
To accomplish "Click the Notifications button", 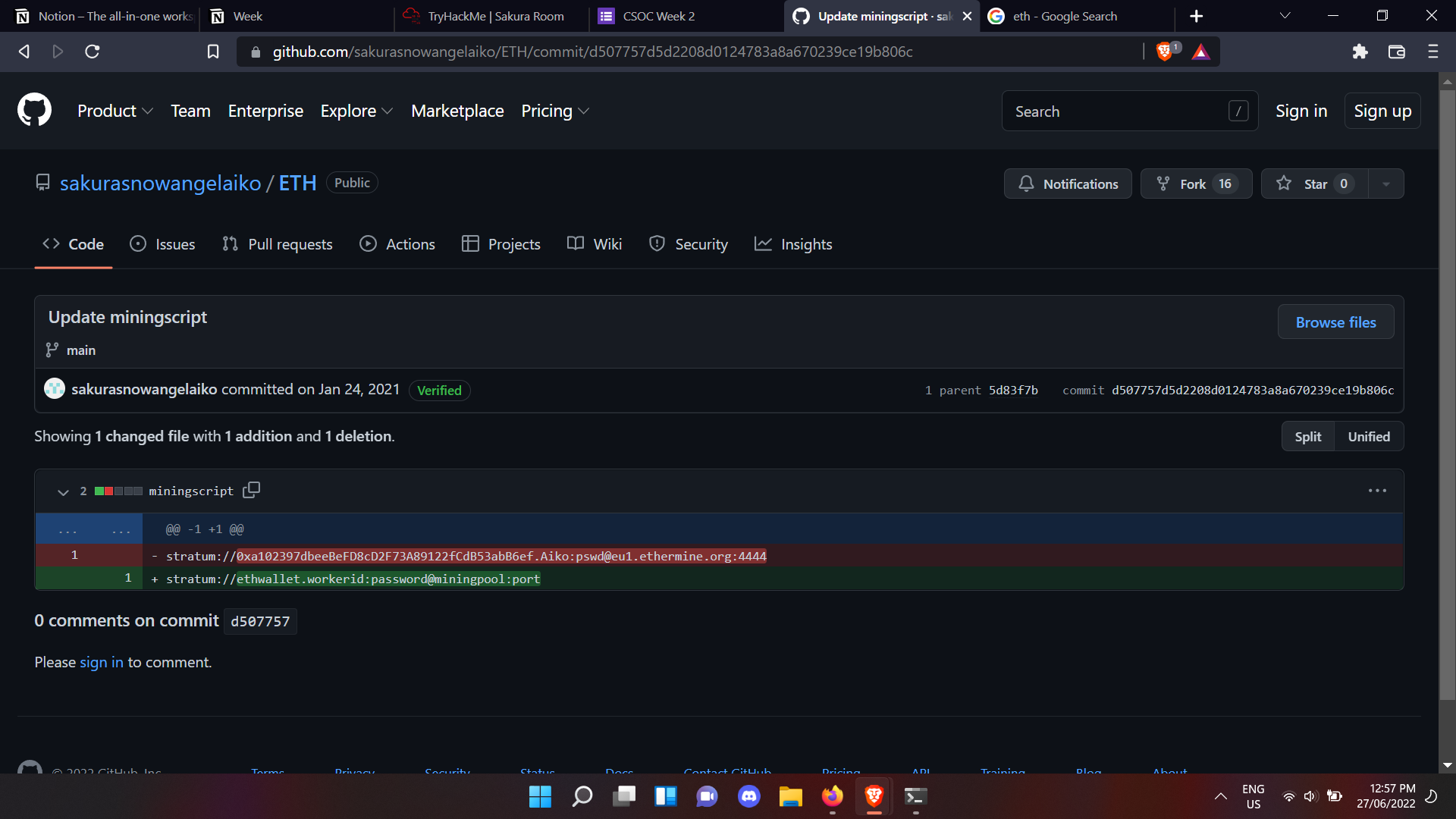I will pos(1068,184).
